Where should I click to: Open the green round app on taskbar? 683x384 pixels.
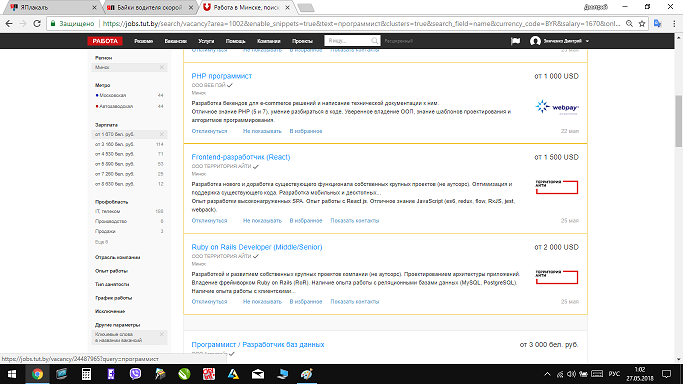coord(184,374)
